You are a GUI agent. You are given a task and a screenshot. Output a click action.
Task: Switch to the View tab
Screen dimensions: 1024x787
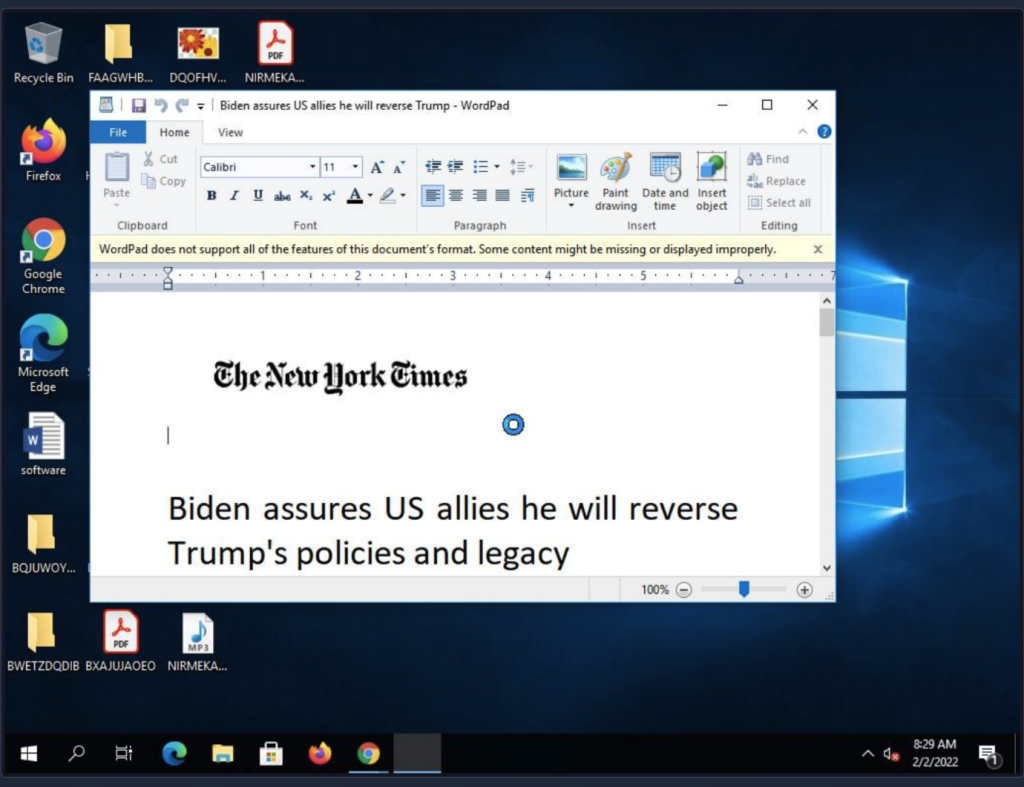[230, 132]
